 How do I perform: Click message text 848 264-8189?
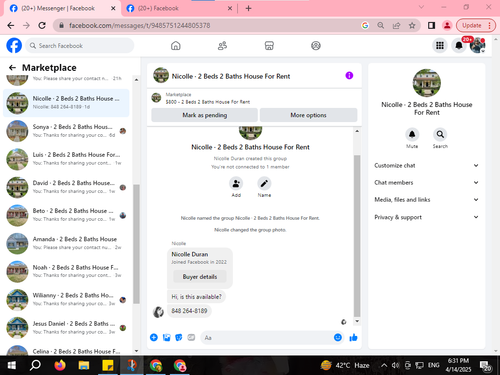point(189,311)
